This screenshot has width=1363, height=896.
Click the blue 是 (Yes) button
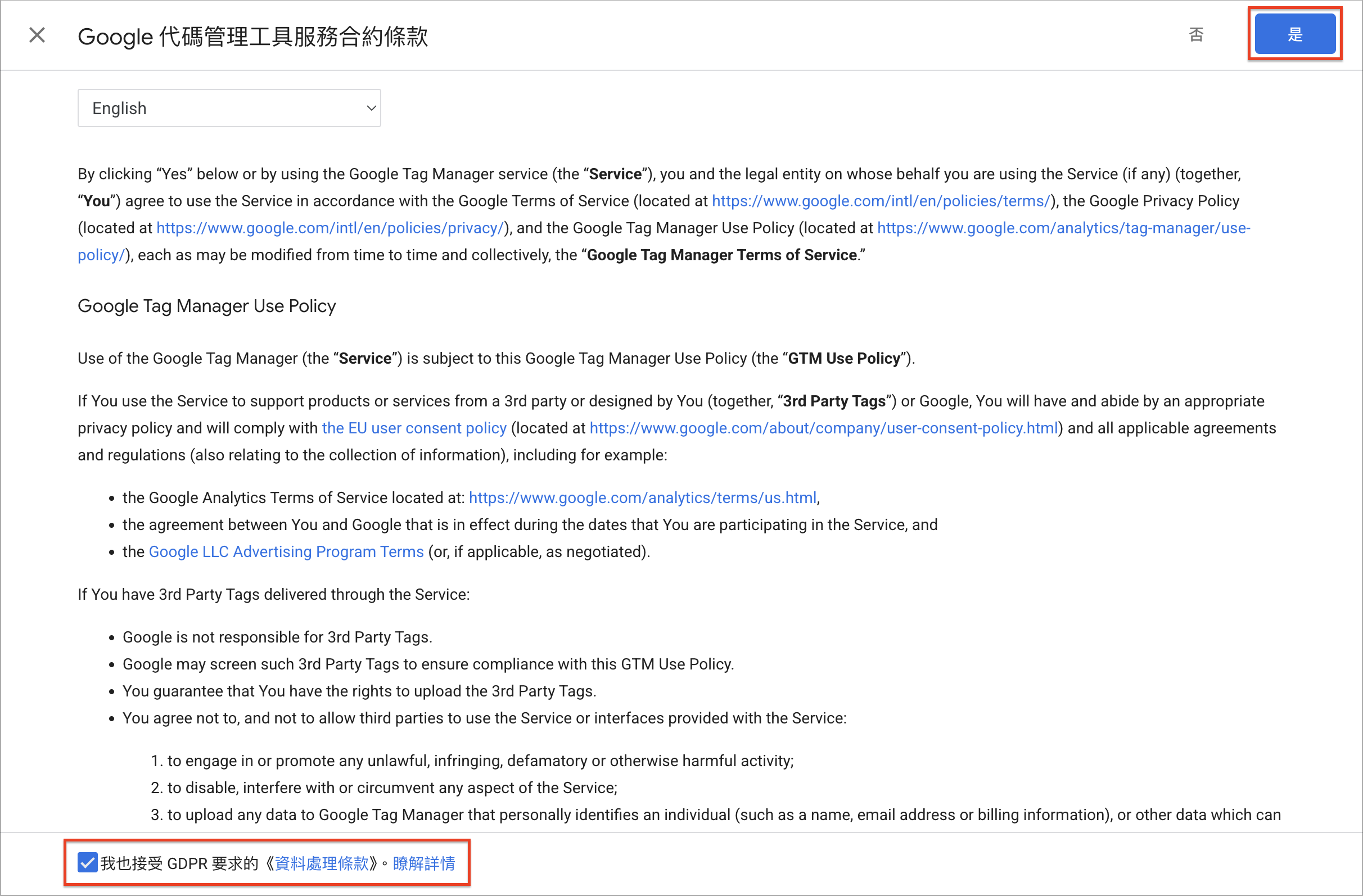[x=1295, y=34]
